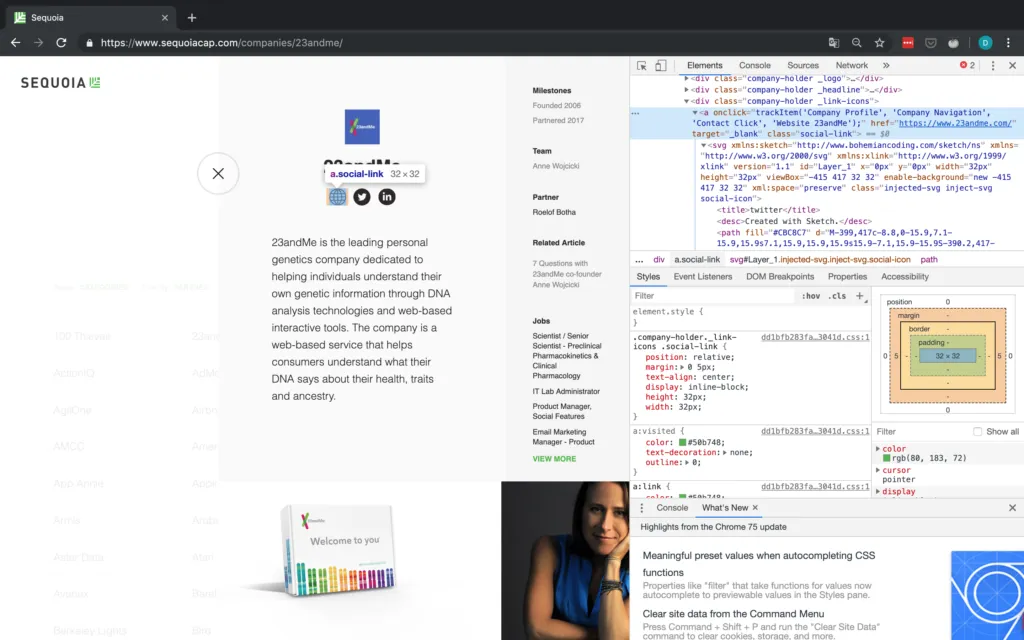Screen dimensions: 1024x640
Task: Expand the company-holder _headline div node
Action: click(686, 89)
